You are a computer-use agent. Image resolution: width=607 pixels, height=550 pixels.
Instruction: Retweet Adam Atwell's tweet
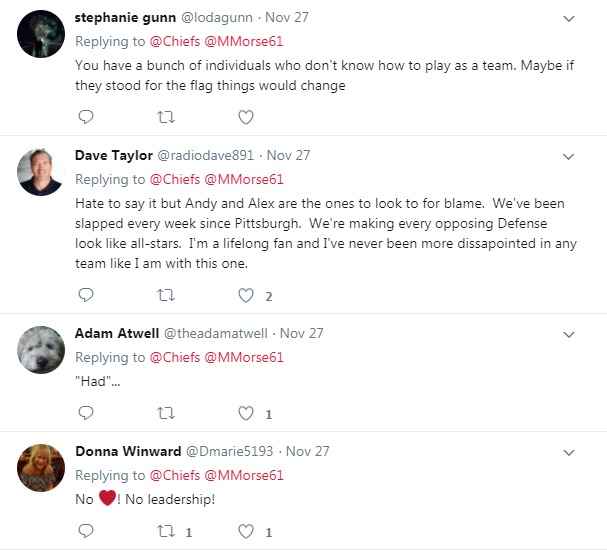pos(166,413)
